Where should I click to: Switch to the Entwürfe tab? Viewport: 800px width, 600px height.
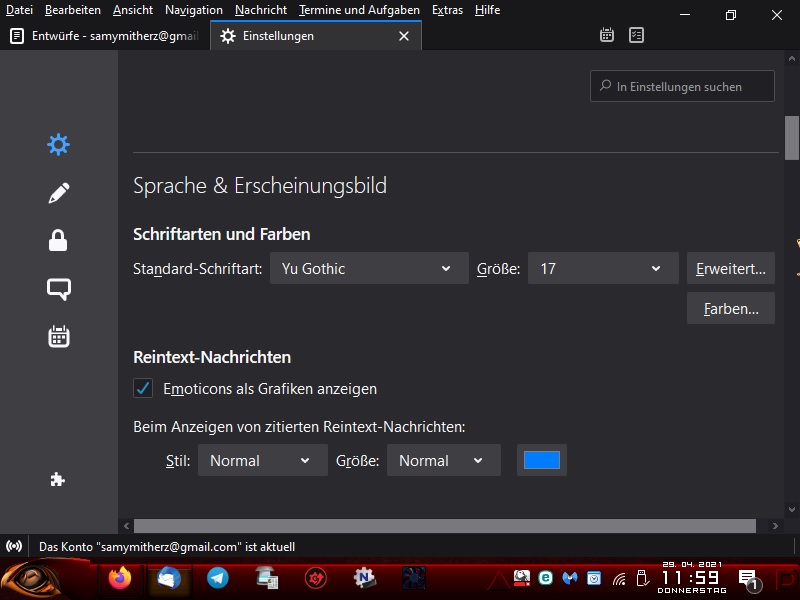click(x=104, y=36)
